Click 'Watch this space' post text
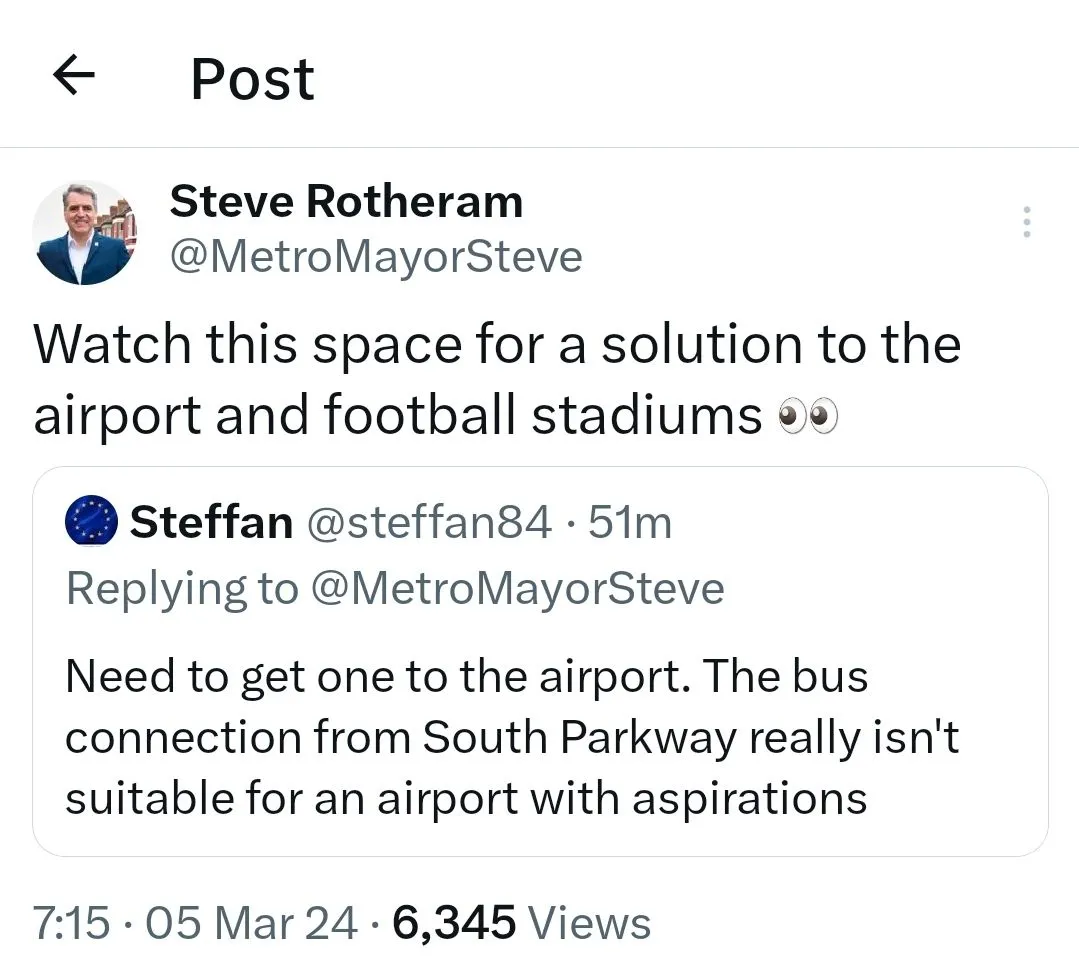The height and width of the screenshot is (980, 1079). click(496, 344)
